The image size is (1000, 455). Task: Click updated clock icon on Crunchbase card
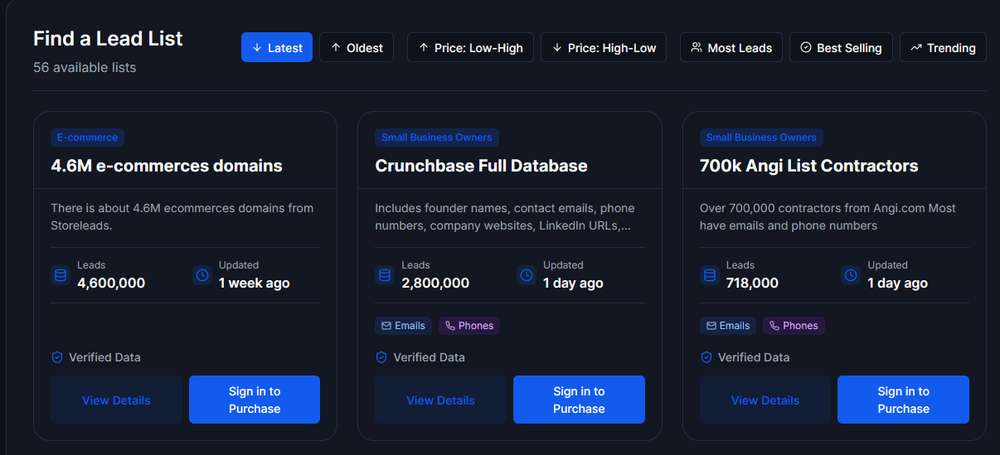pyautogui.click(x=527, y=275)
